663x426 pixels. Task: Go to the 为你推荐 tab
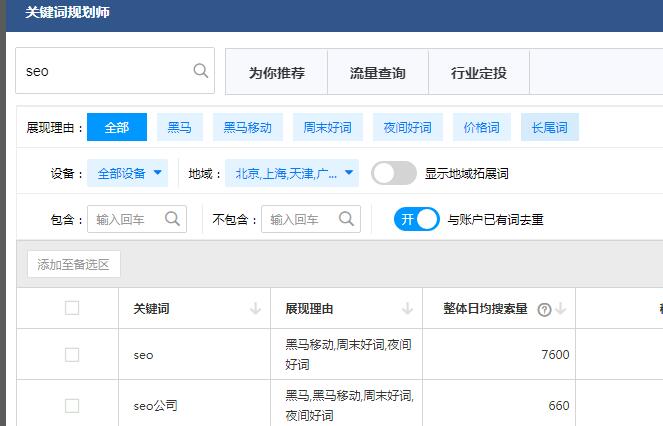pos(276,73)
